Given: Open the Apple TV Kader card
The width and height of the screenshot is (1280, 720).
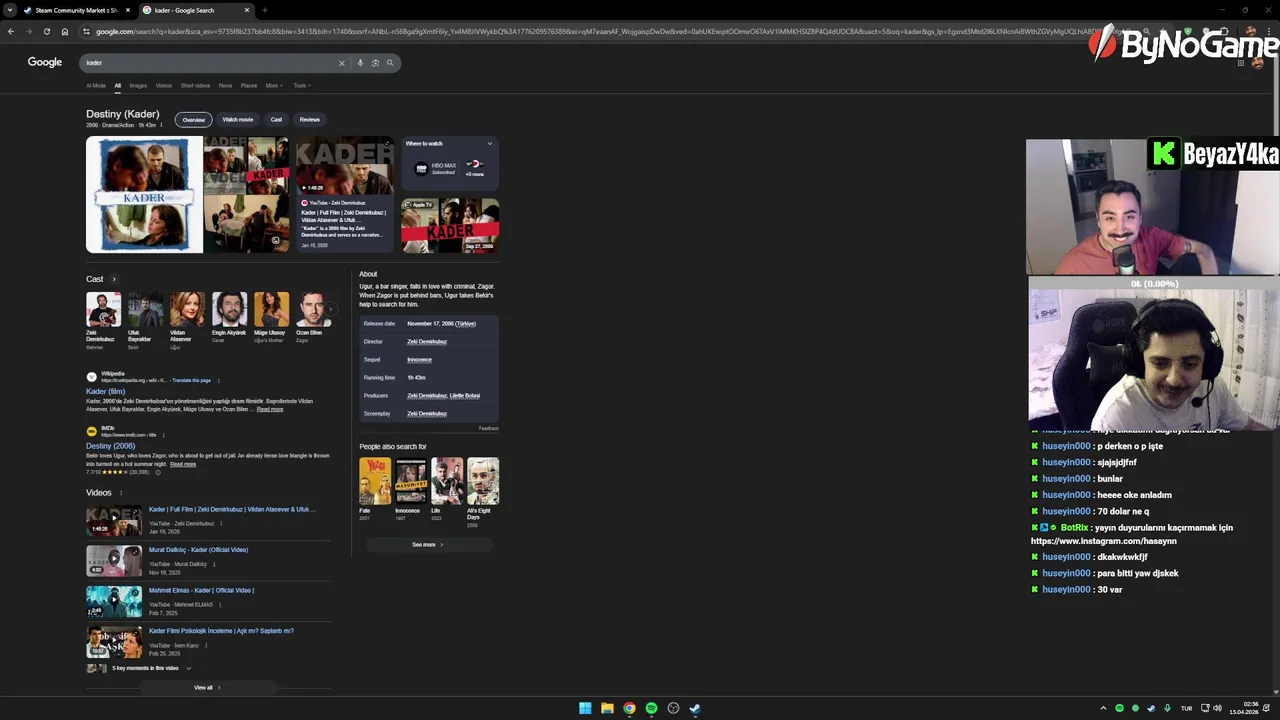Looking at the screenshot, I should [450, 226].
